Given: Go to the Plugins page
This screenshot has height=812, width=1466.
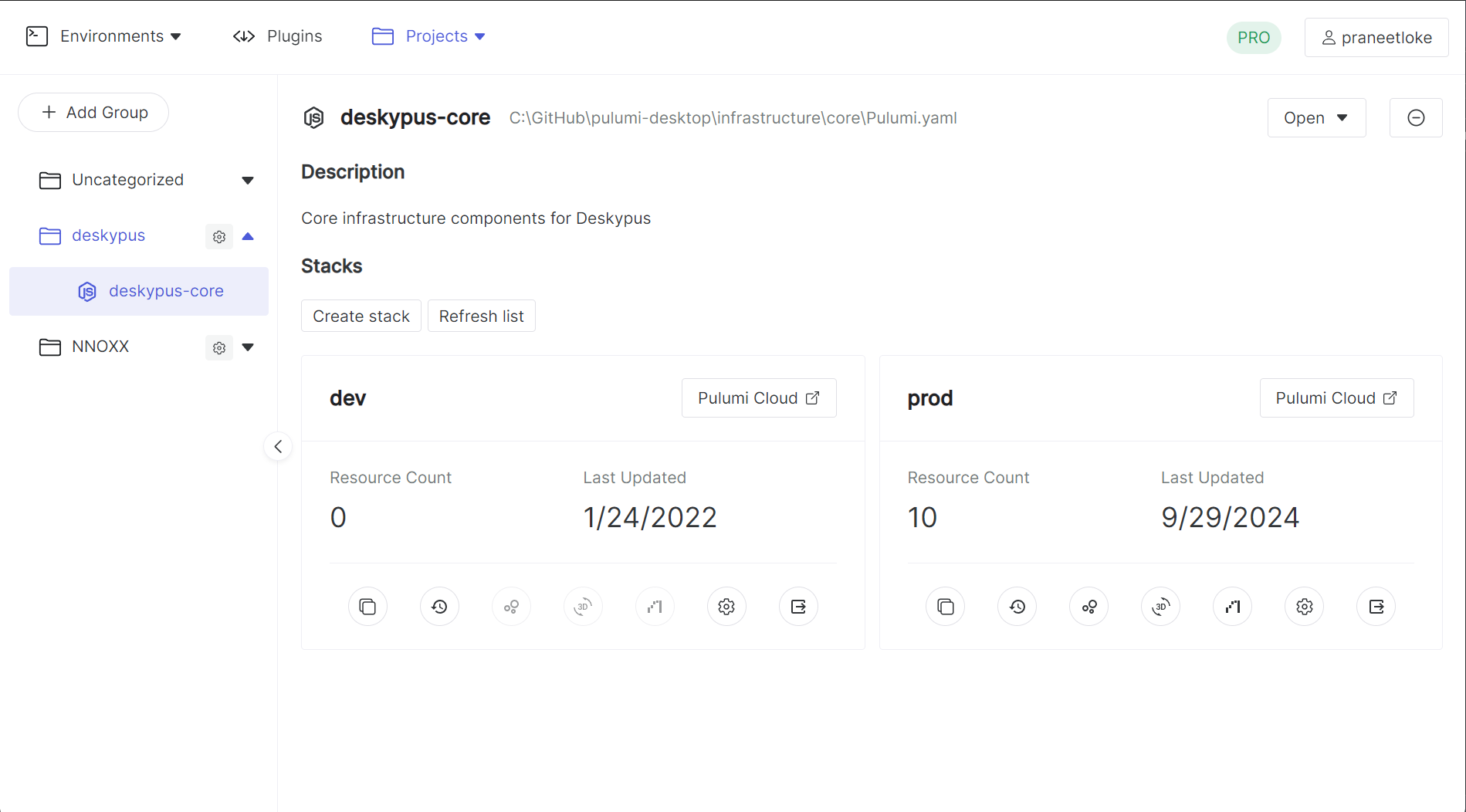Looking at the screenshot, I should 278,36.
